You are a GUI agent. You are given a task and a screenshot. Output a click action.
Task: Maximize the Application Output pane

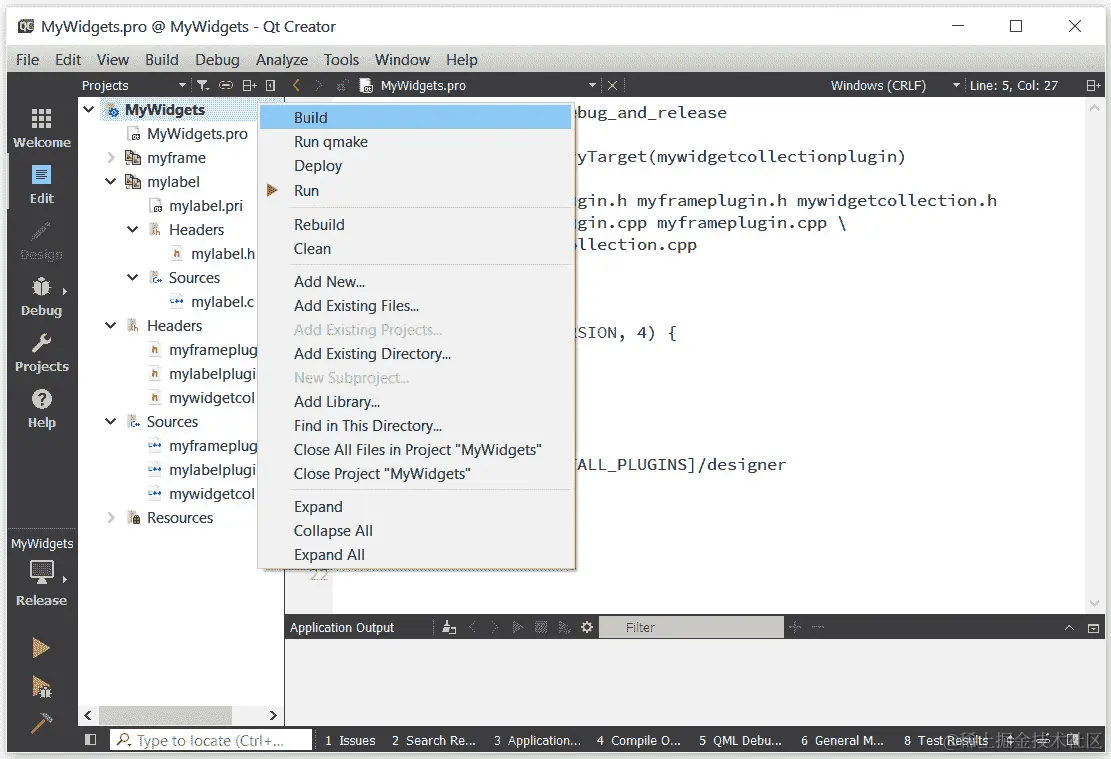pos(1093,628)
